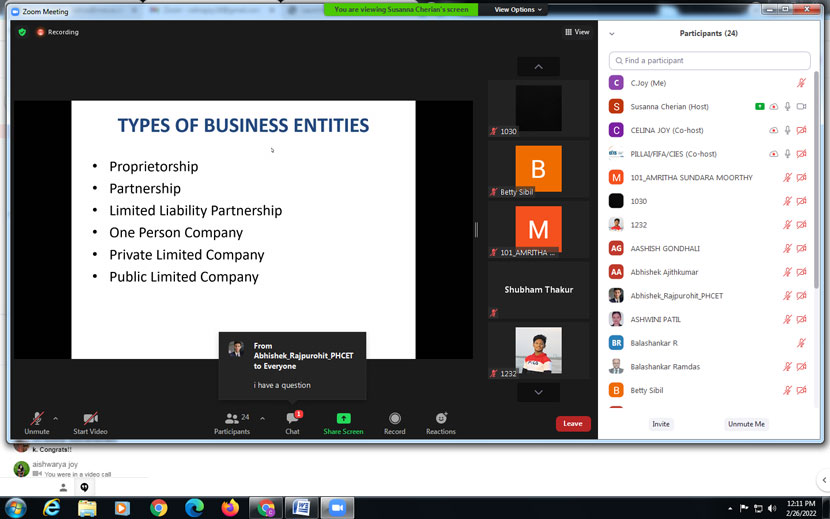Click the green Share Screen icon
830x519 pixels.
point(343,418)
